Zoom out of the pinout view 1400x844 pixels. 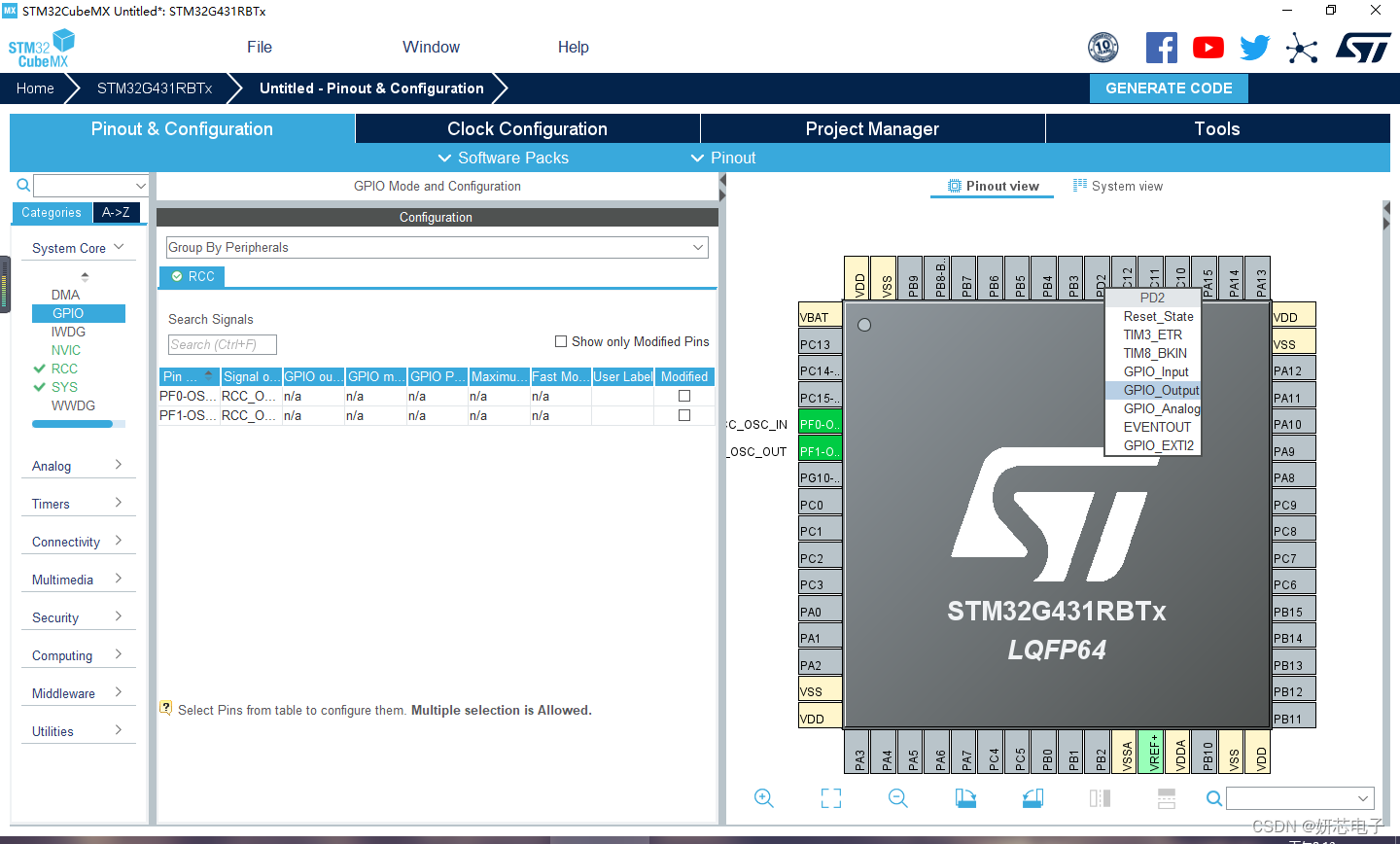[x=898, y=798]
